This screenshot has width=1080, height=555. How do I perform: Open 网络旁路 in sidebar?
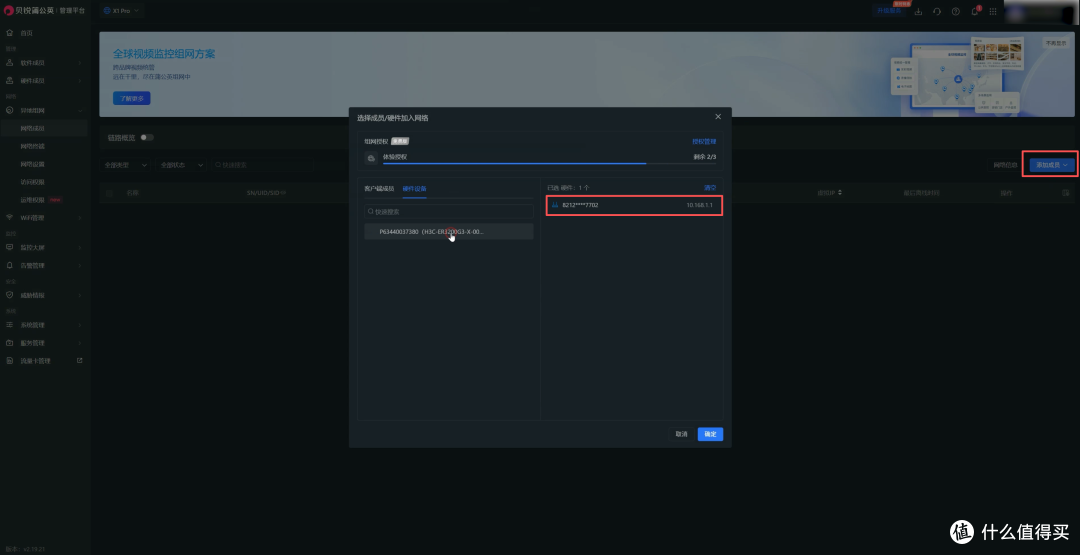coord(32,146)
